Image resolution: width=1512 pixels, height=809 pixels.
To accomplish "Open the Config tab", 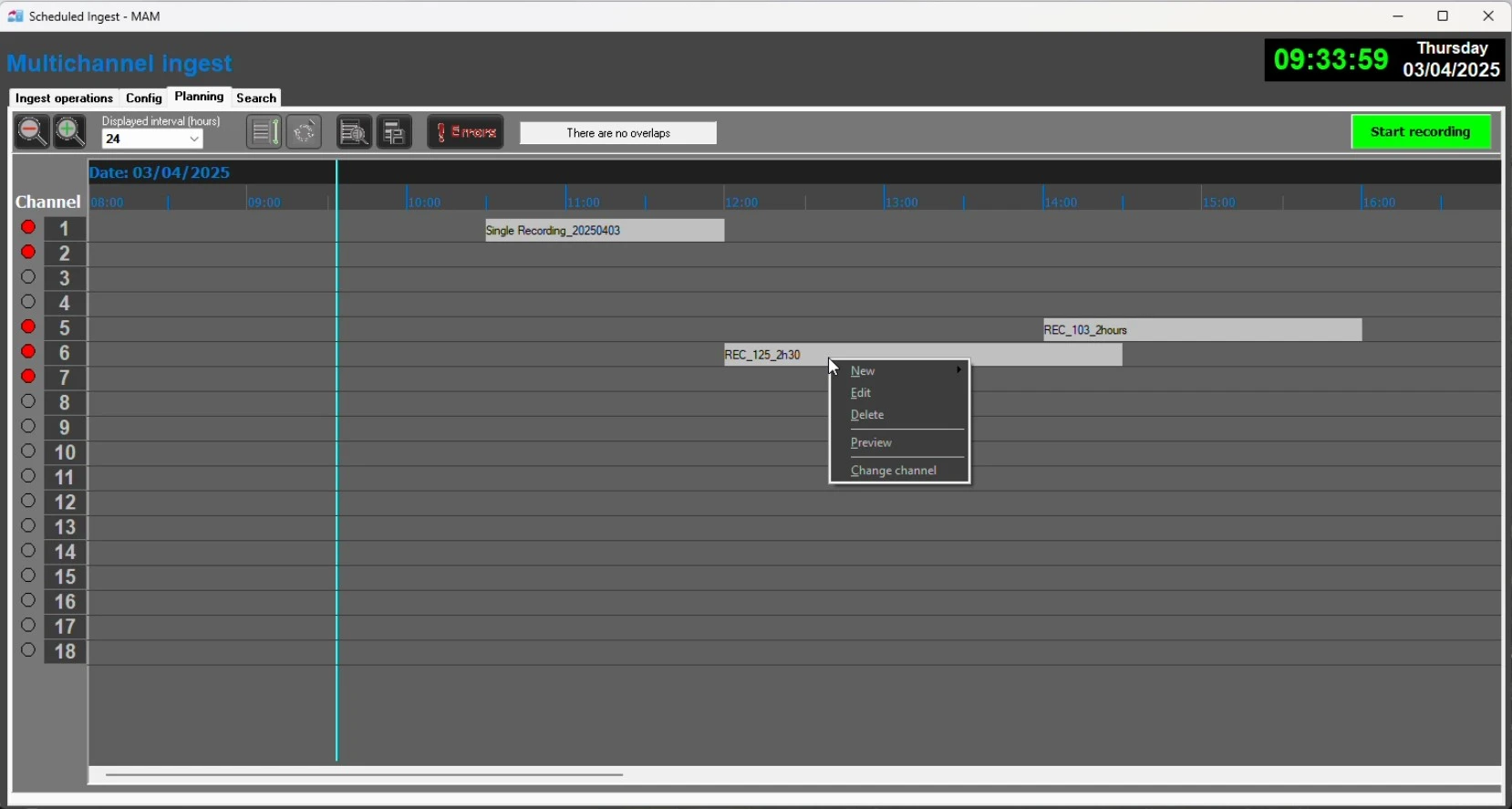I will click(x=143, y=98).
